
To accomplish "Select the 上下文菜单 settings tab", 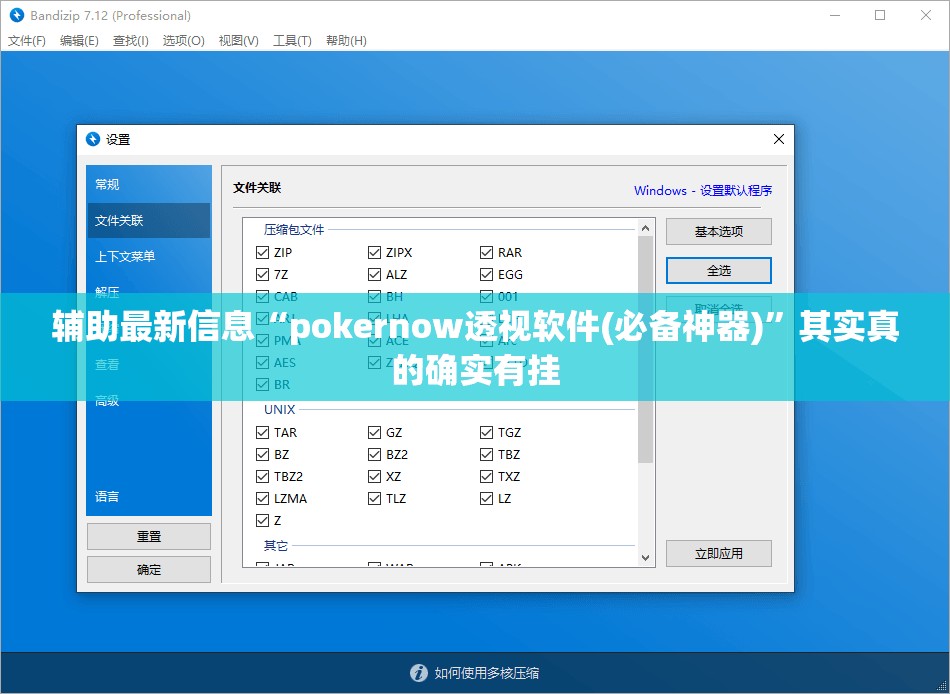I will 148,256.
